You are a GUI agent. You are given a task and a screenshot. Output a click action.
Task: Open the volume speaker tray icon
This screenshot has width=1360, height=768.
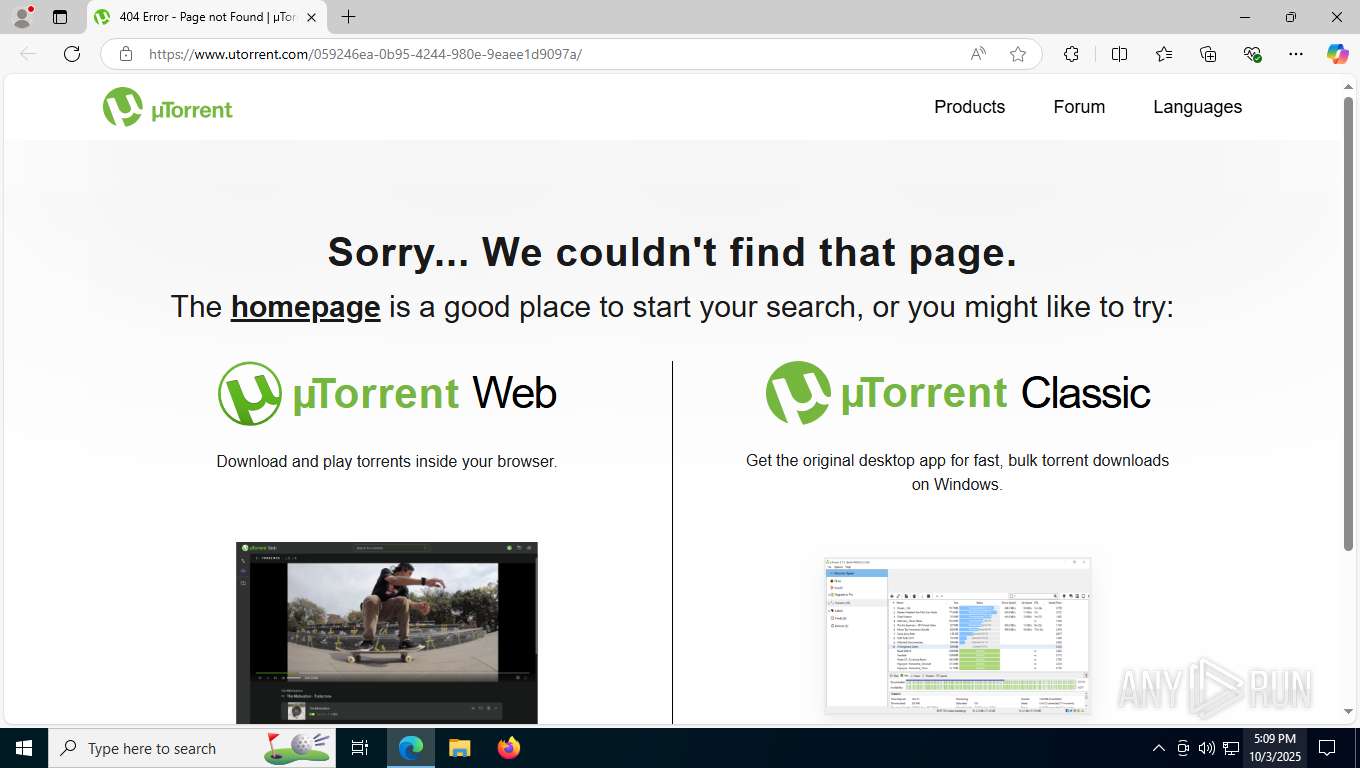pyautogui.click(x=1207, y=748)
